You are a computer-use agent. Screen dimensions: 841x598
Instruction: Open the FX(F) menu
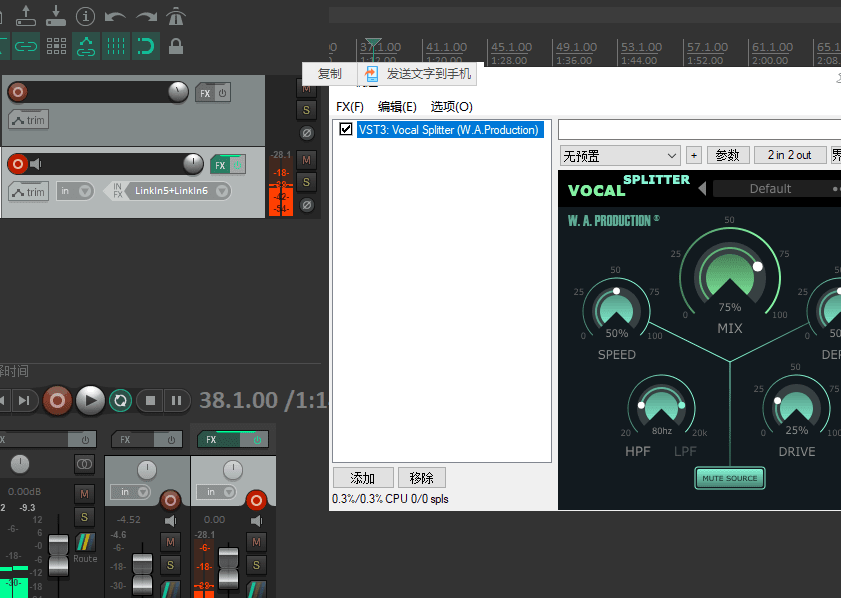point(350,107)
